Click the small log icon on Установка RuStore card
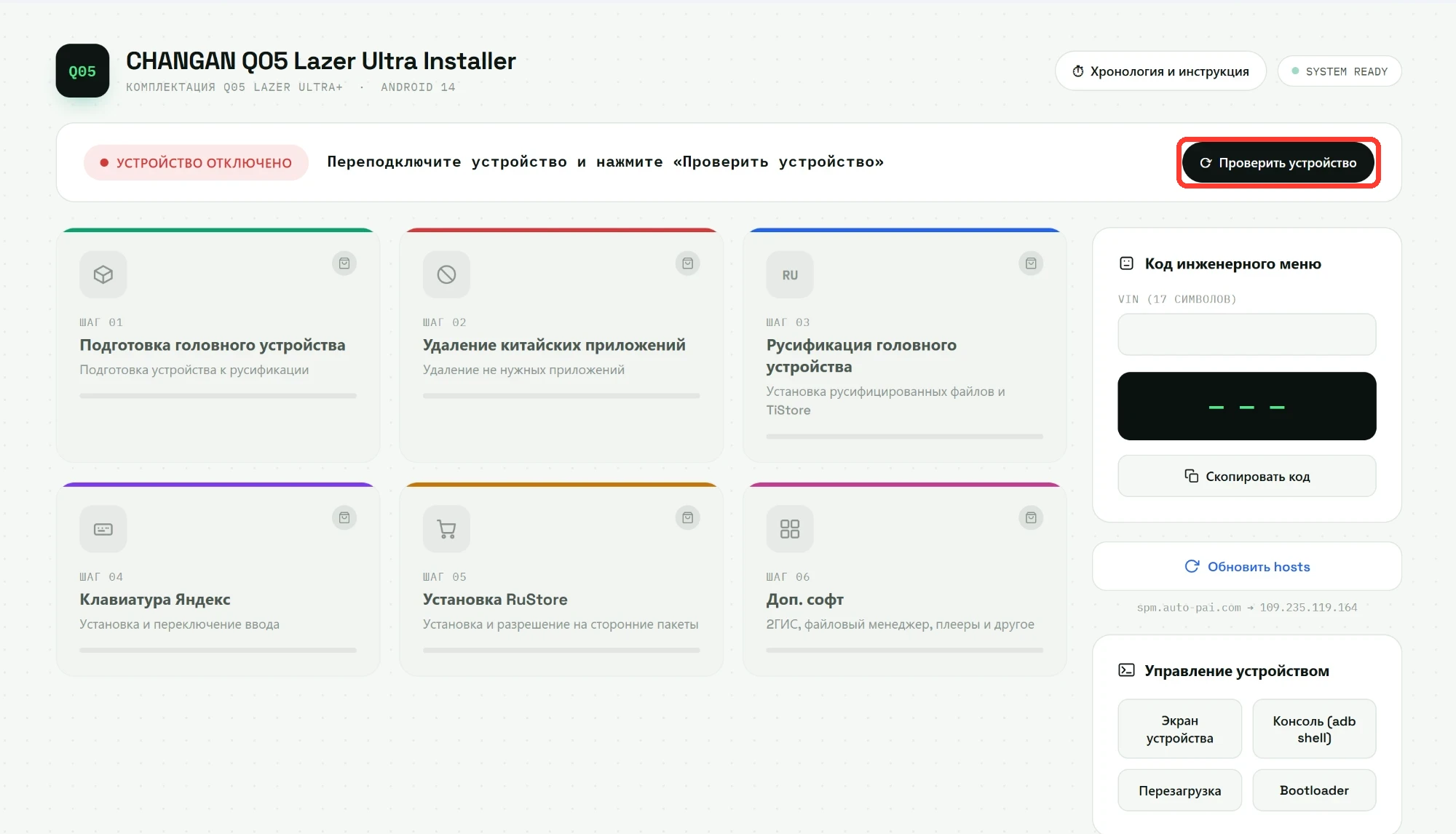Viewport: 1456px width, 834px height. pyautogui.click(x=688, y=518)
